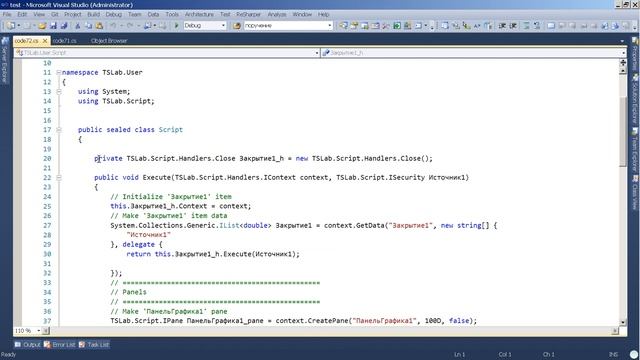Open the Task List tab

point(94,344)
